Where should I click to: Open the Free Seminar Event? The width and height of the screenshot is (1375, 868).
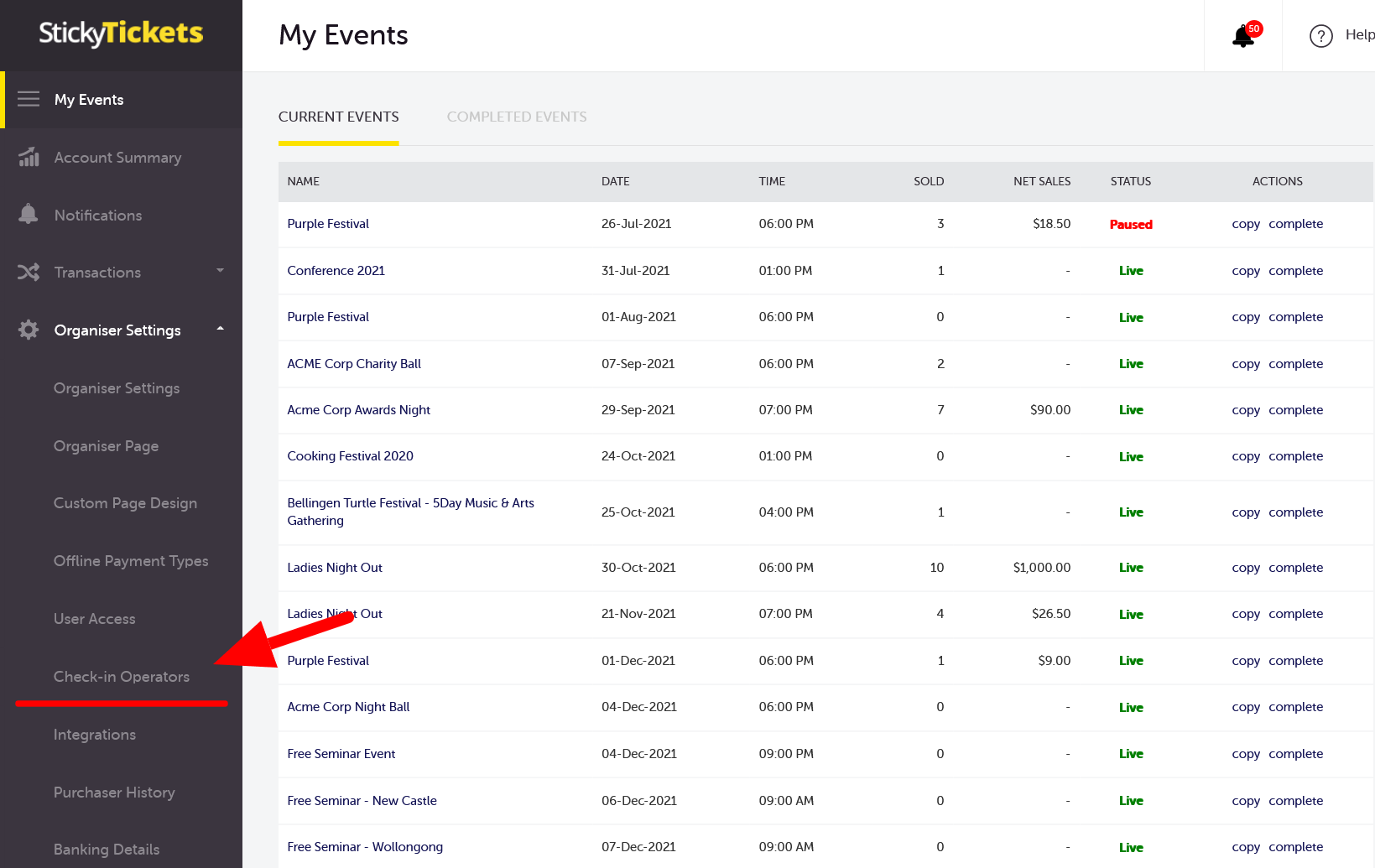341,754
